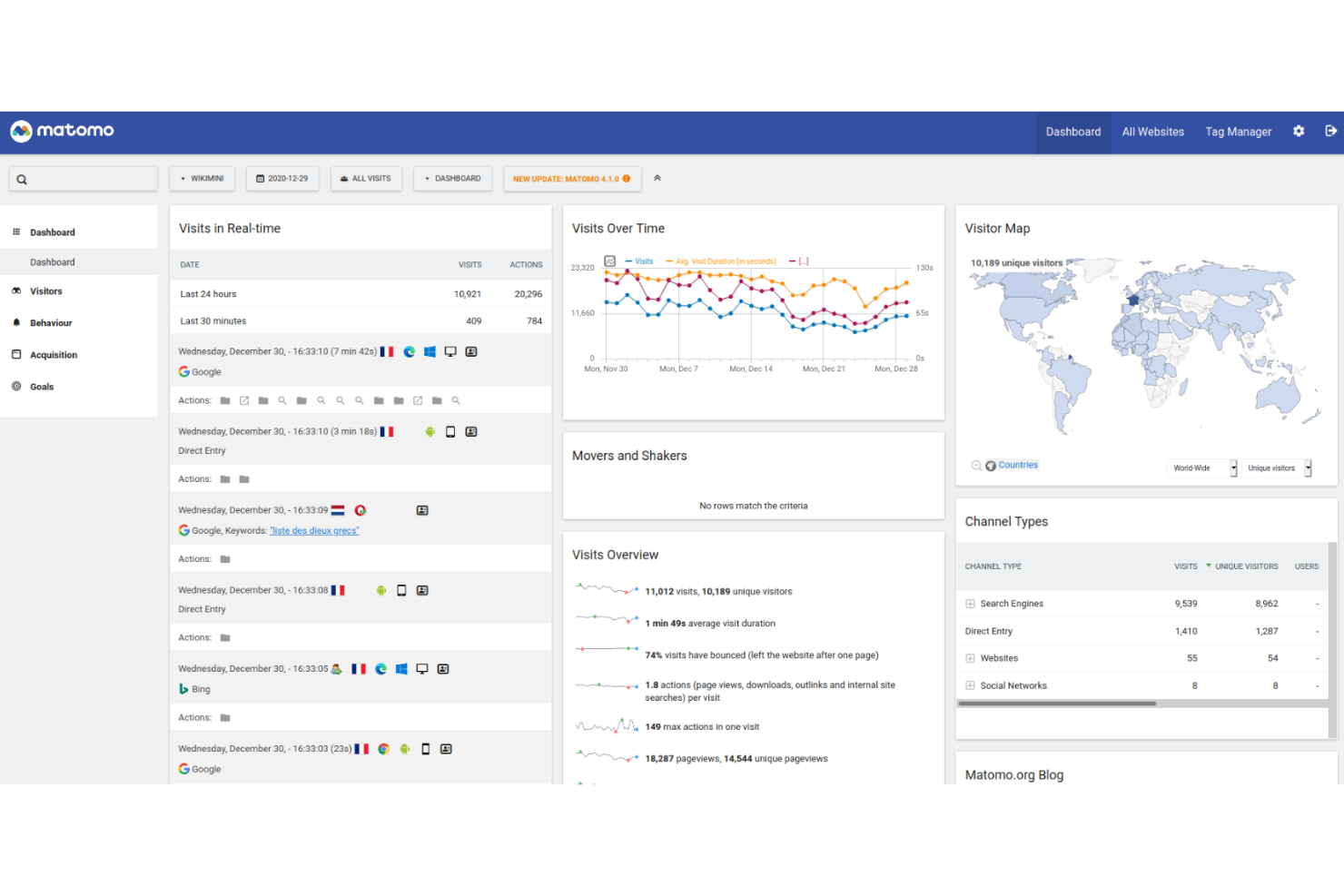Viewport: 1344px width, 896px height.
Task: Zoom out on the Visitor Map
Action: [975, 464]
